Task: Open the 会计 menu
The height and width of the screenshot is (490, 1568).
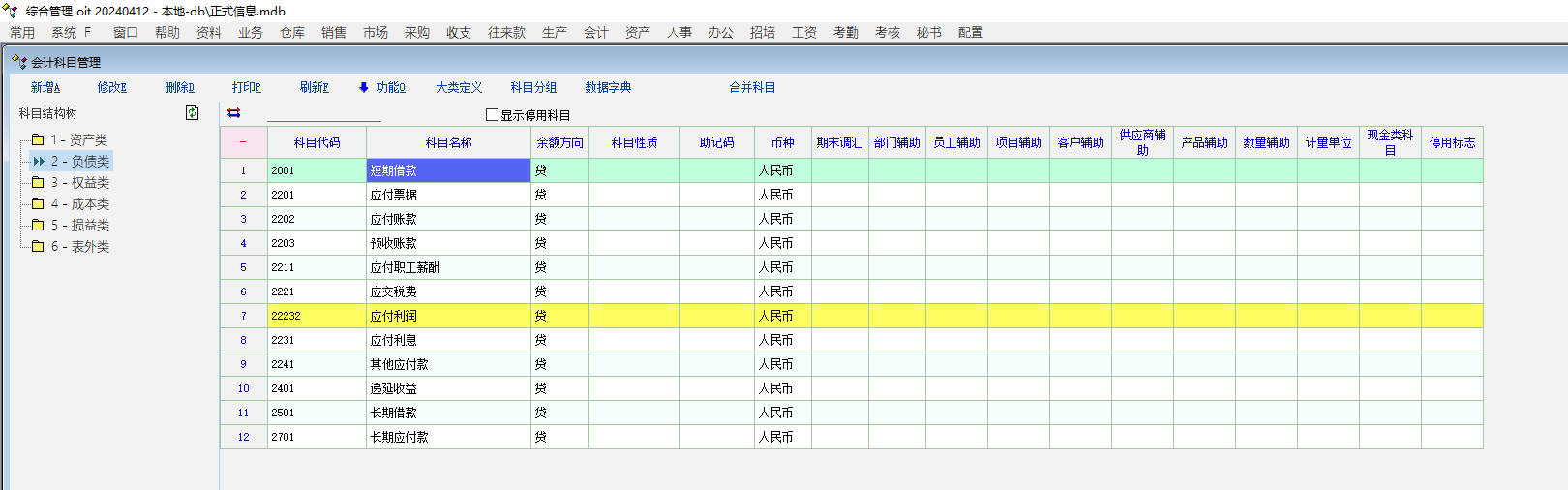Action: (x=595, y=32)
